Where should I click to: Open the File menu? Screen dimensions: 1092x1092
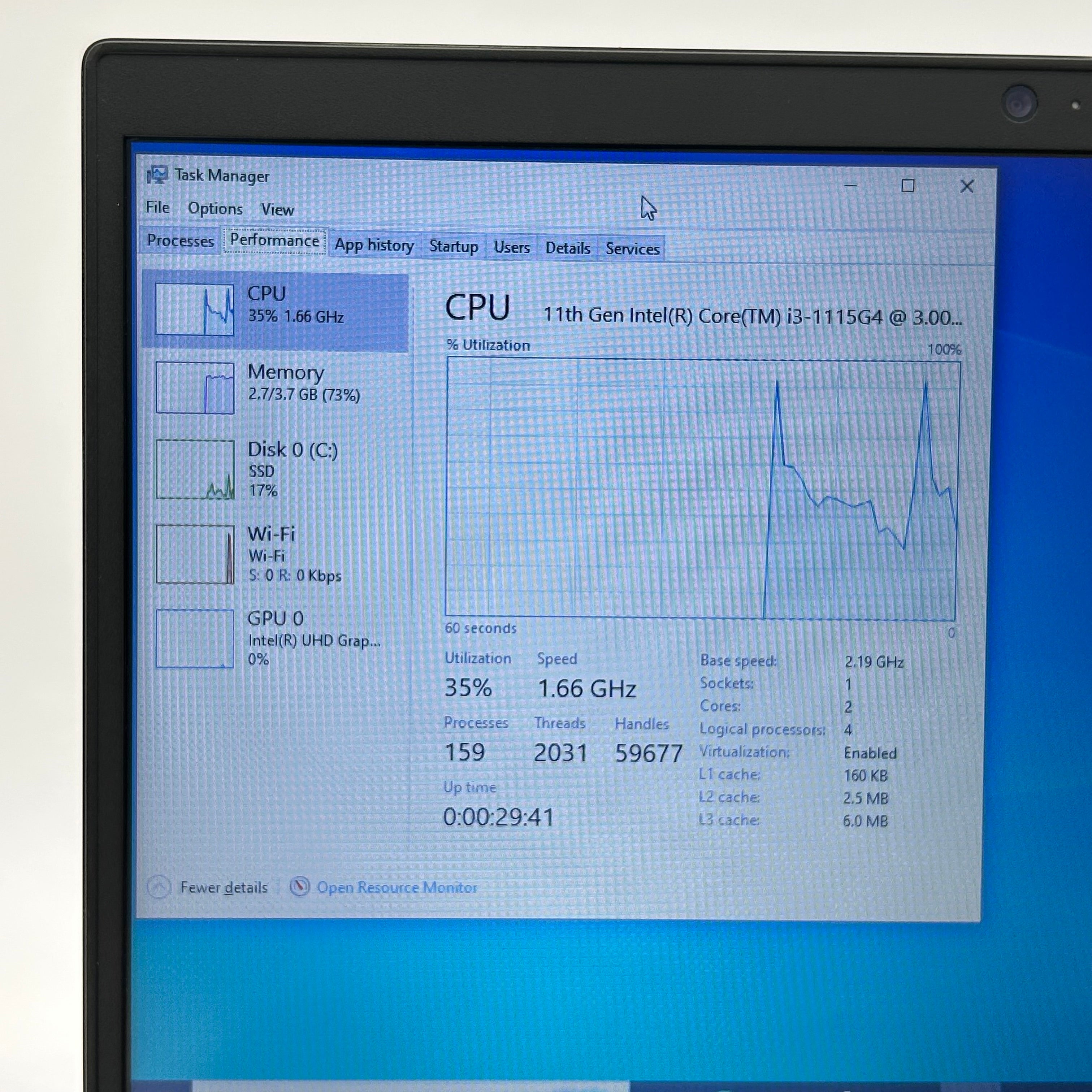(x=157, y=207)
